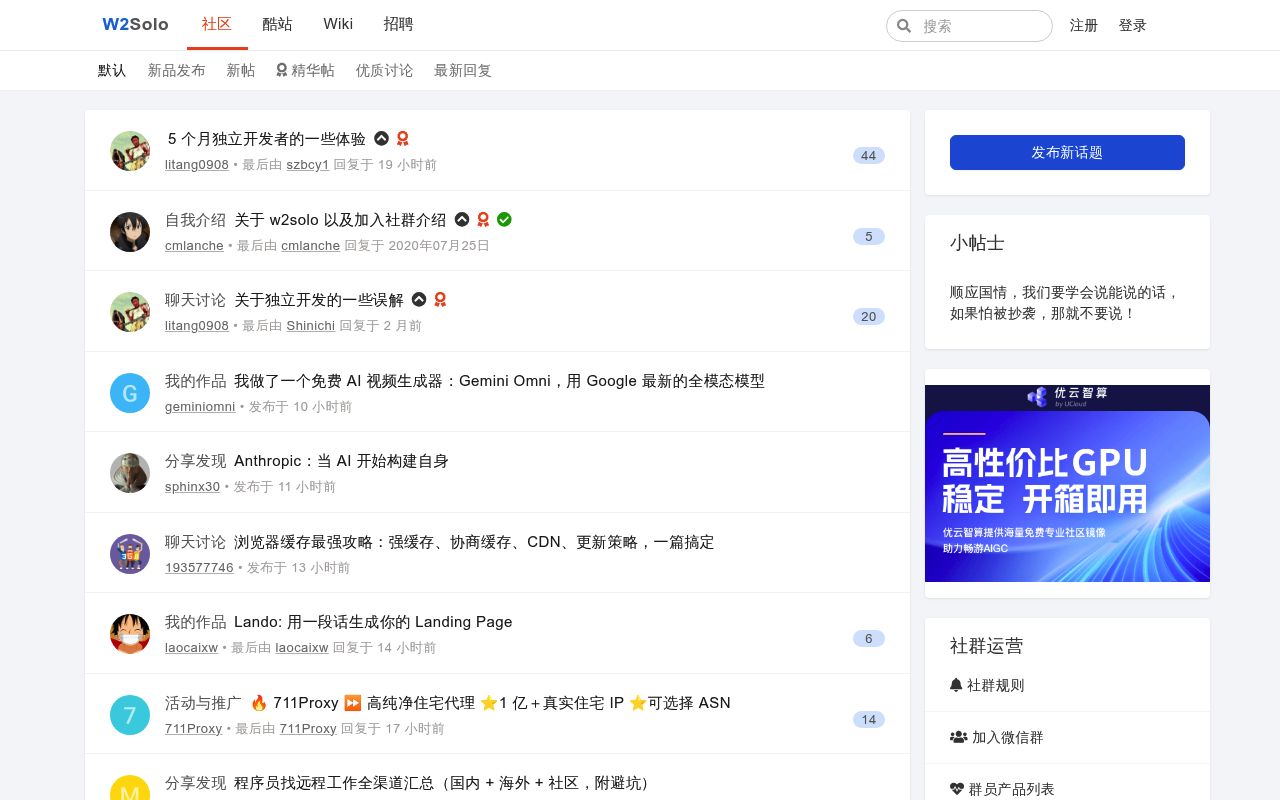Open reply count 5 badge
Viewport: 1280px width, 800px height.
[868, 236]
